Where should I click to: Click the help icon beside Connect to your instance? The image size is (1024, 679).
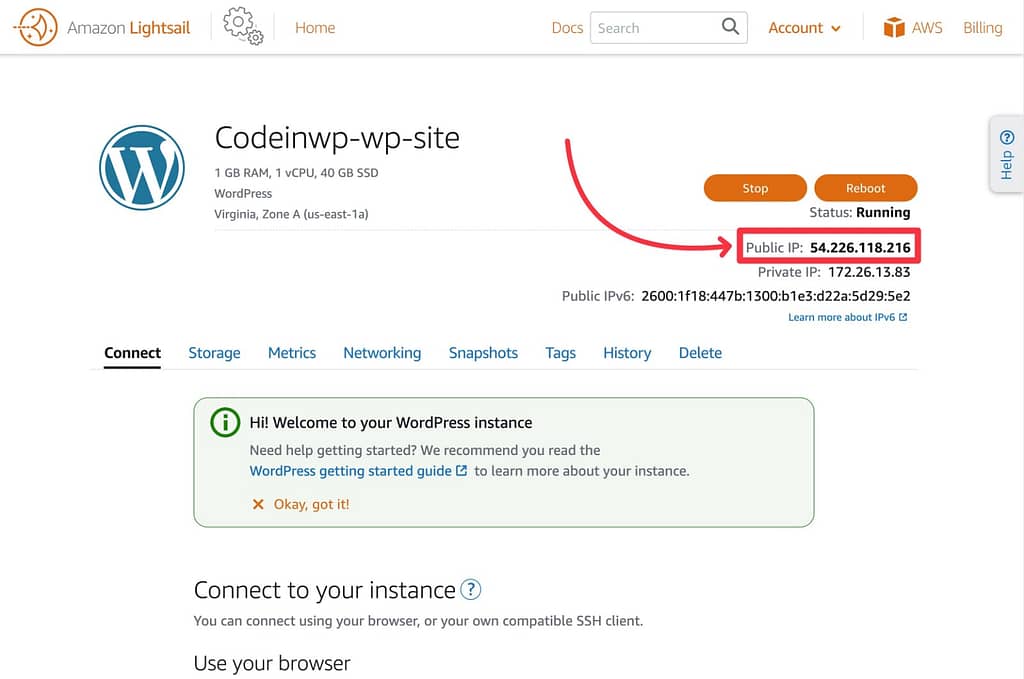(470, 590)
